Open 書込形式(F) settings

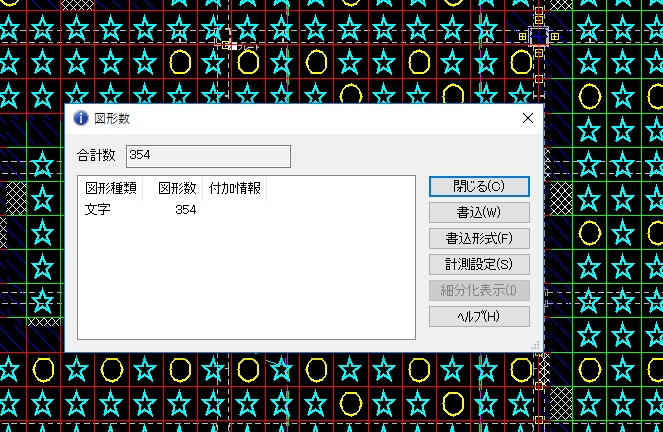click(x=479, y=238)
